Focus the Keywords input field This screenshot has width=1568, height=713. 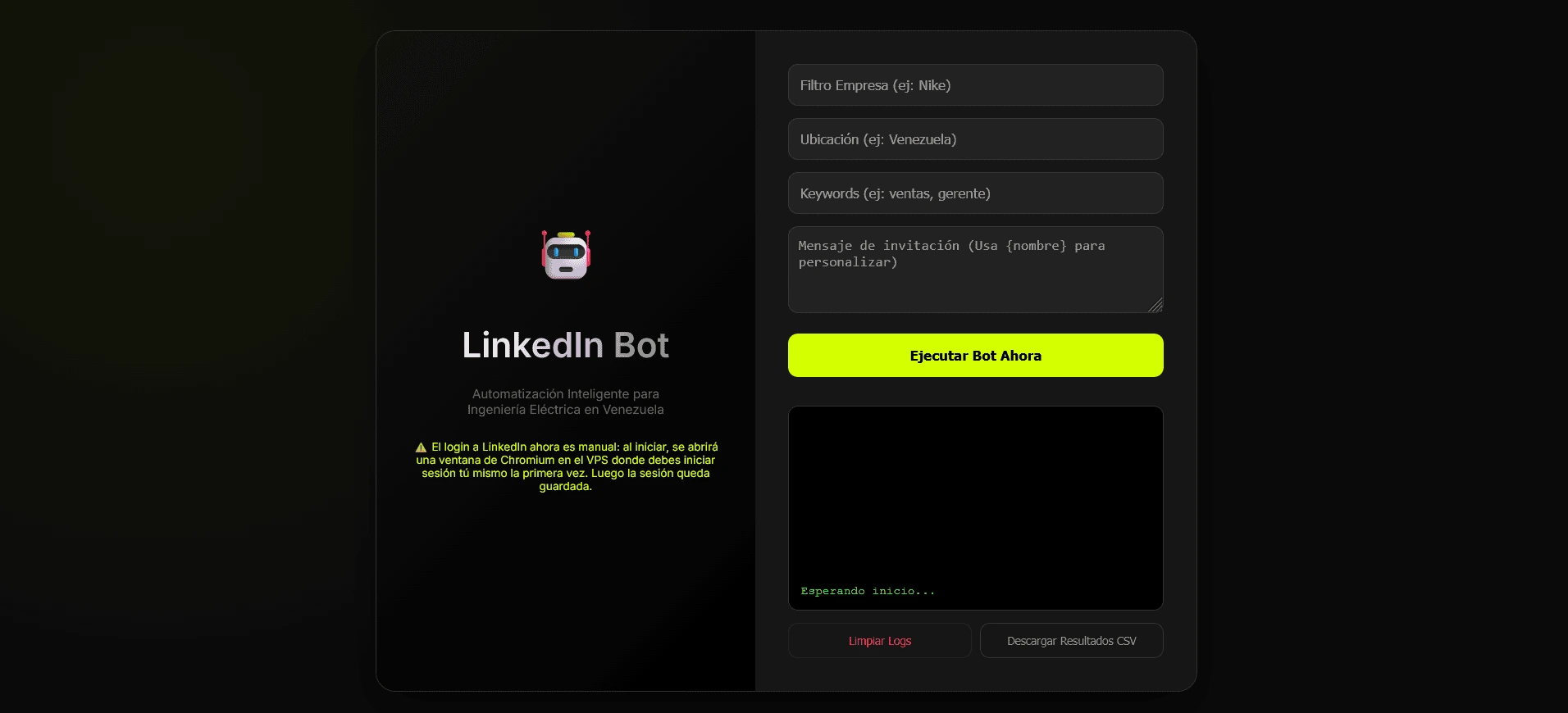click(975, 193)
